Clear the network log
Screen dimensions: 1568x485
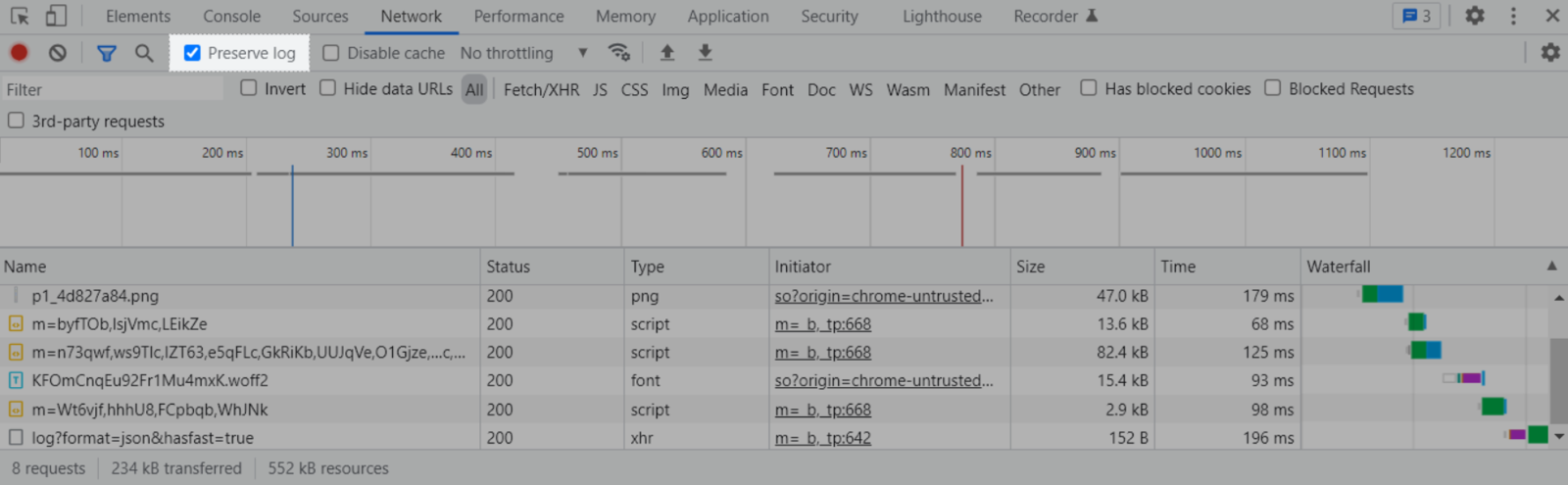[58, 53]
